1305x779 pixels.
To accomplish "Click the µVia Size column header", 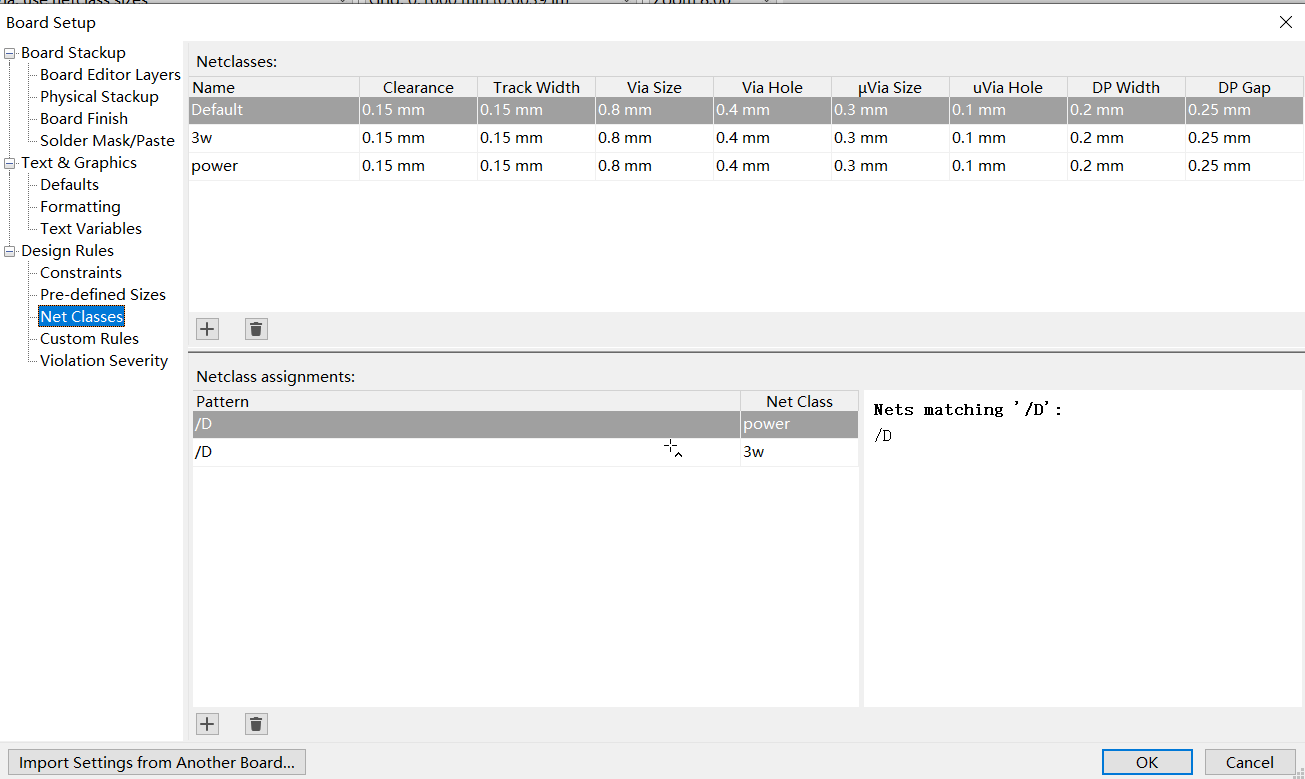I will click(x=890, y=87).
